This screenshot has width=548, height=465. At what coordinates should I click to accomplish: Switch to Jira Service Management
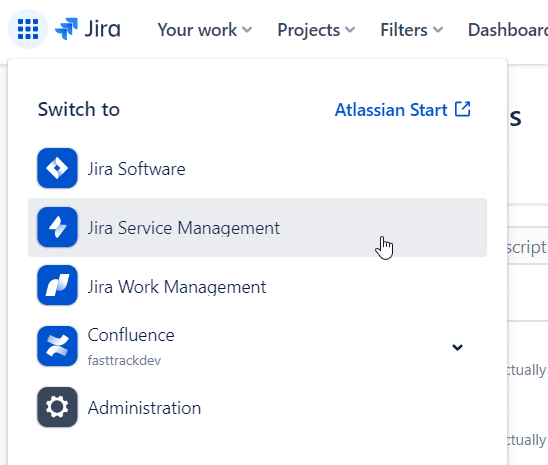point(257,227)
